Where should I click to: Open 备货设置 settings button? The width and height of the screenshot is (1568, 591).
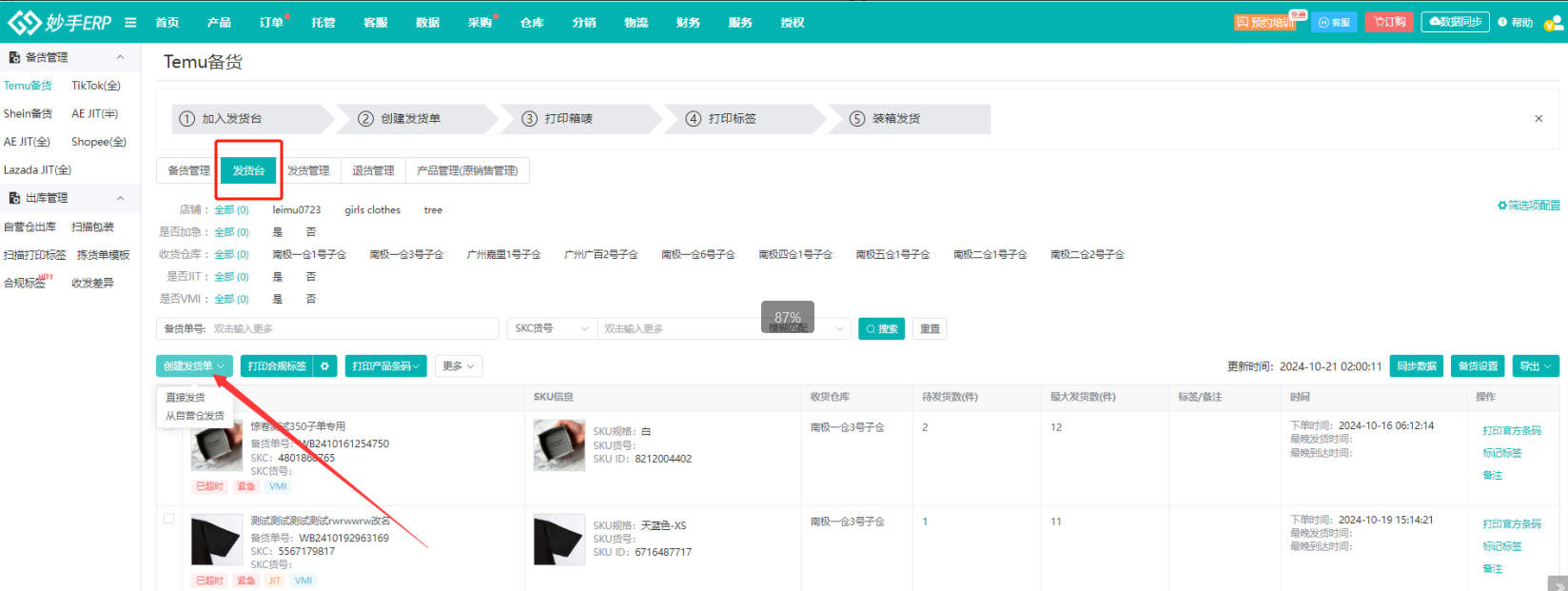1478,366
